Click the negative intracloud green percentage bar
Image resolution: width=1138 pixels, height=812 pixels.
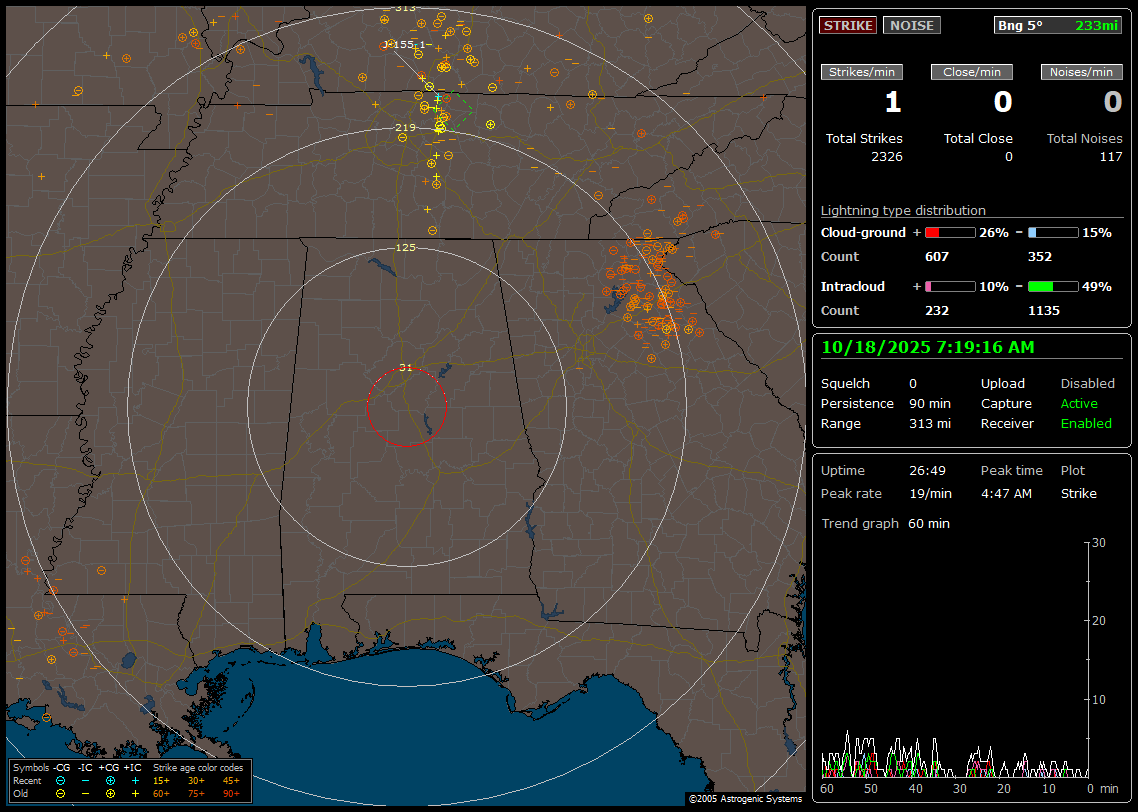pos(1052,286)
